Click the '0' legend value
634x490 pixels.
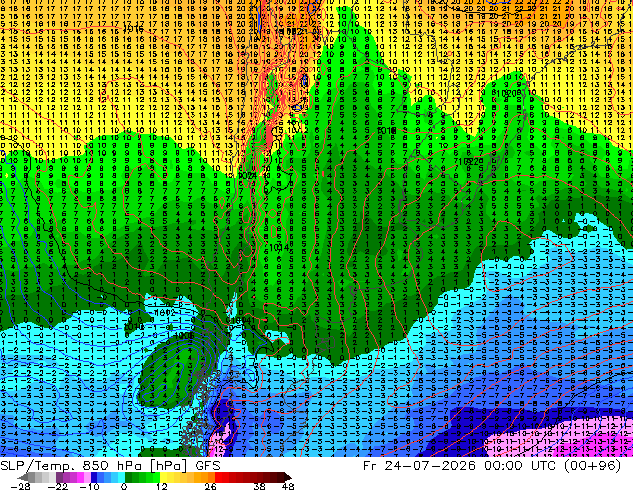pos(124,486)
